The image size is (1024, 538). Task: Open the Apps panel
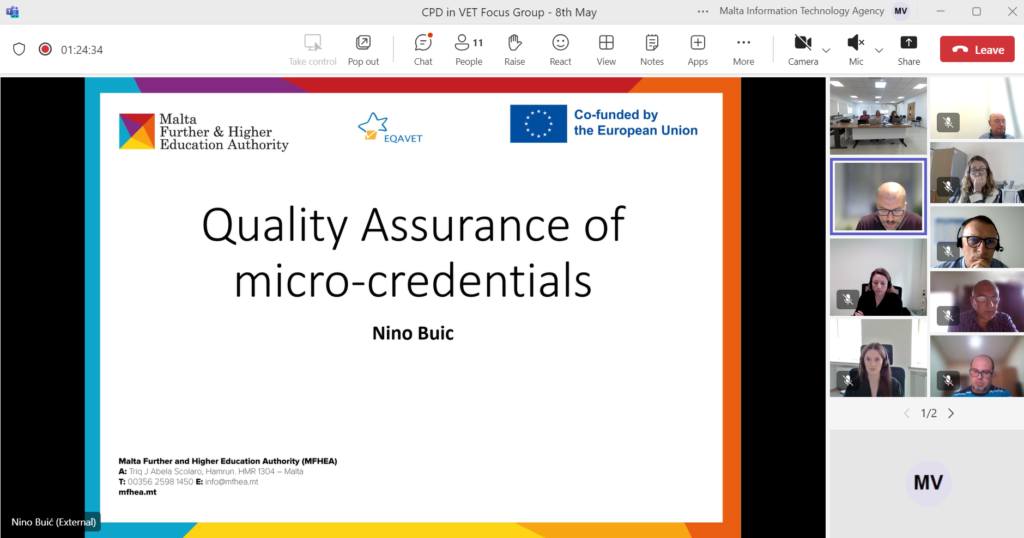pyautogui.click(x=697, y=49)
